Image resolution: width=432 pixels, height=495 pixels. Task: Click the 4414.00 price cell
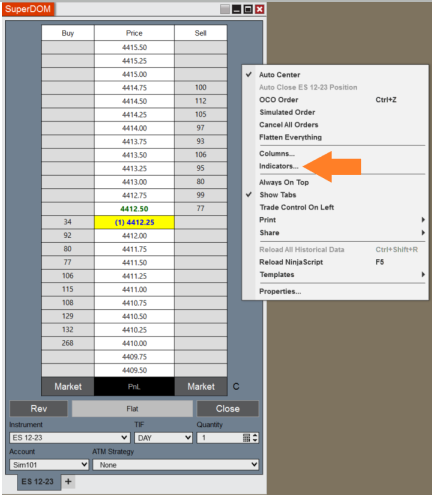tap(134, 128)
